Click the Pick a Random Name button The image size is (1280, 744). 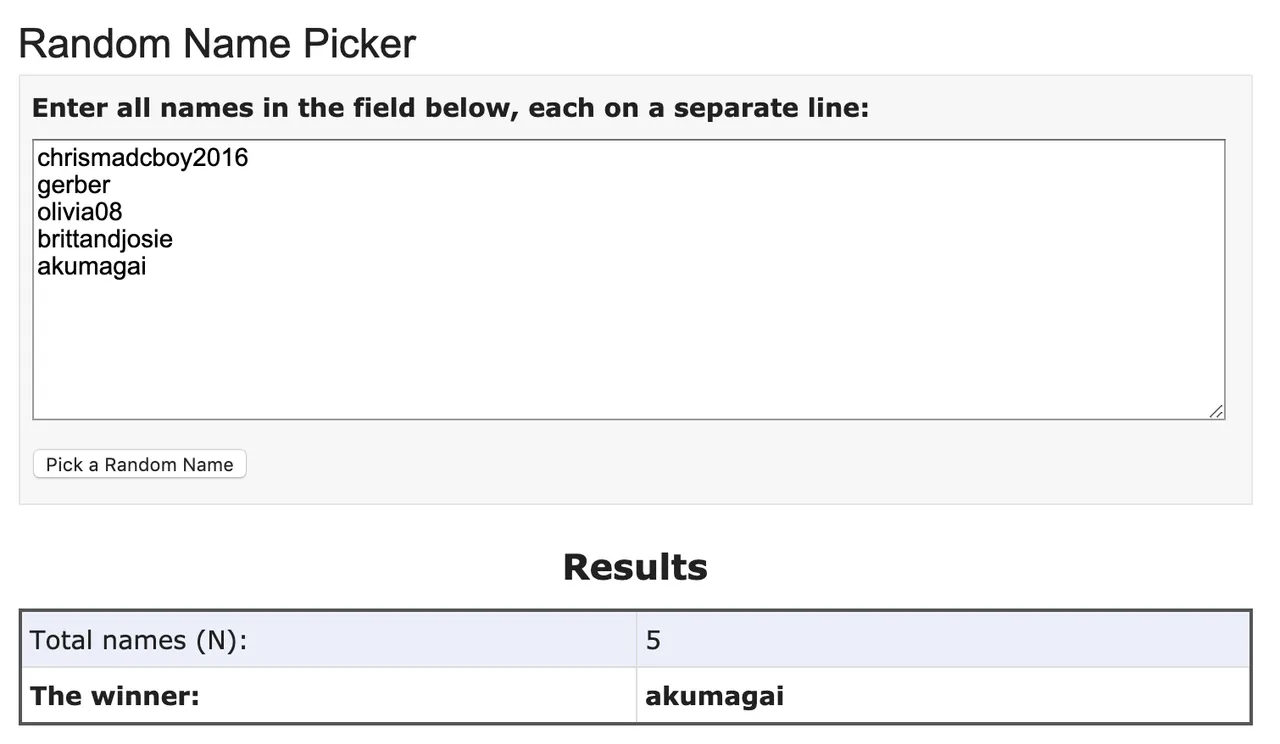tap(139, 465)
